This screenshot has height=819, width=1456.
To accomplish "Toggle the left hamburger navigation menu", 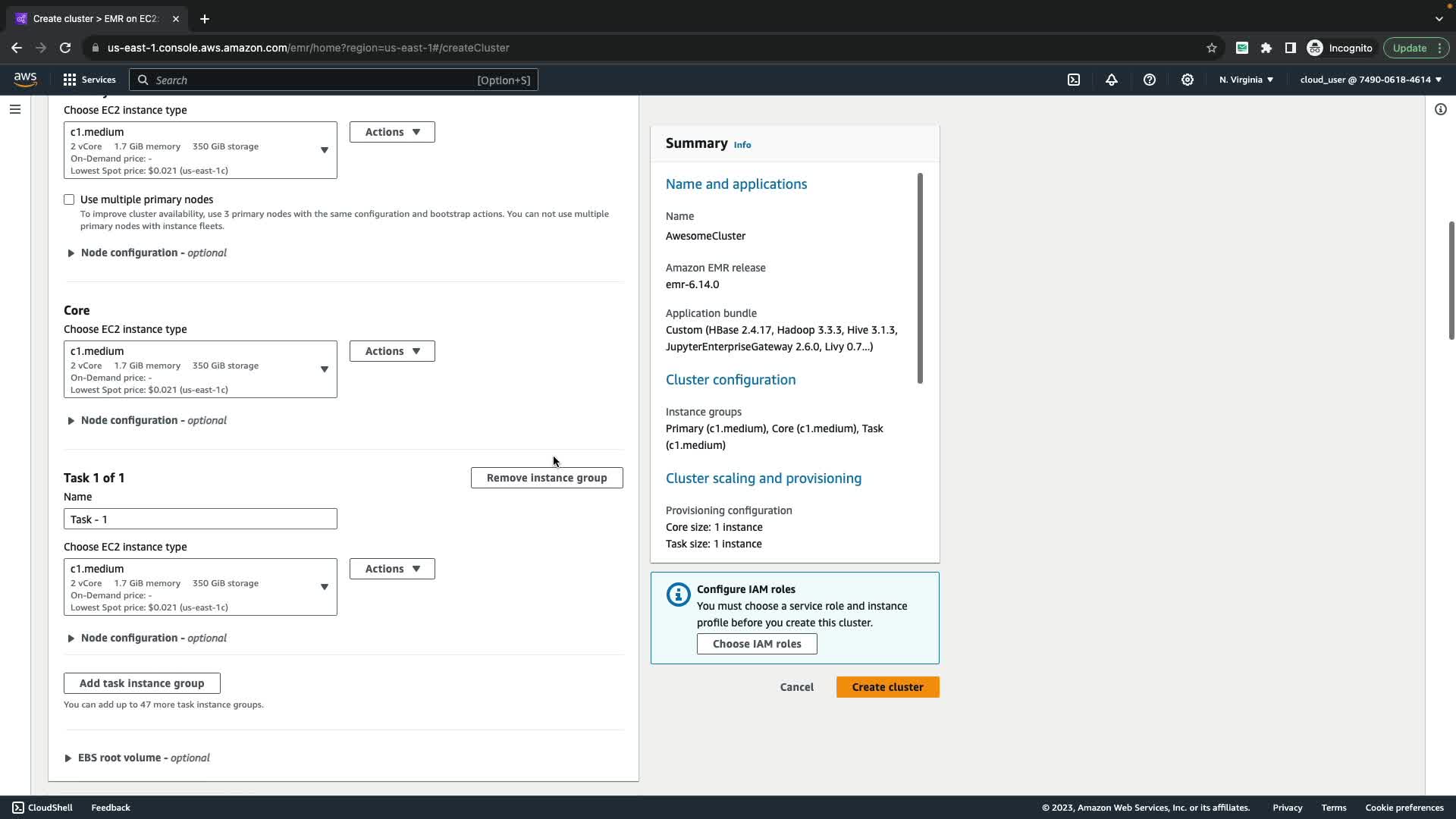I will point(14,109).
